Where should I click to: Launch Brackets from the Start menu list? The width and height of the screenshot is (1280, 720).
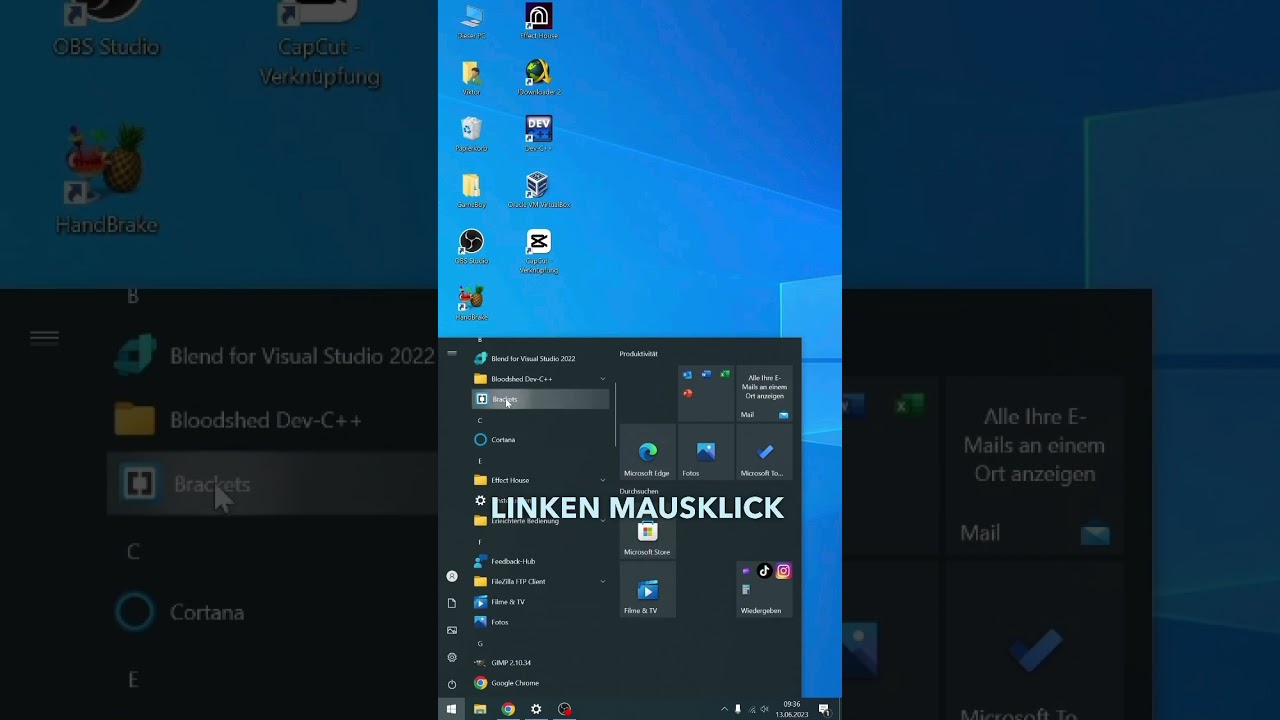(540, 399)
